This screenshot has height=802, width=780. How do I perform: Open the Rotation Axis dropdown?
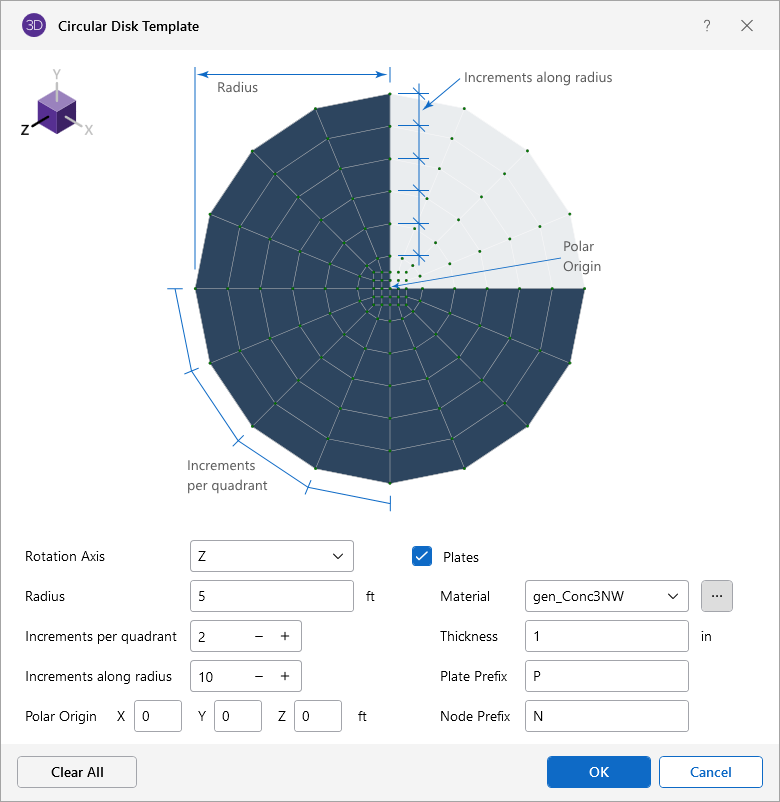[271, 556]
